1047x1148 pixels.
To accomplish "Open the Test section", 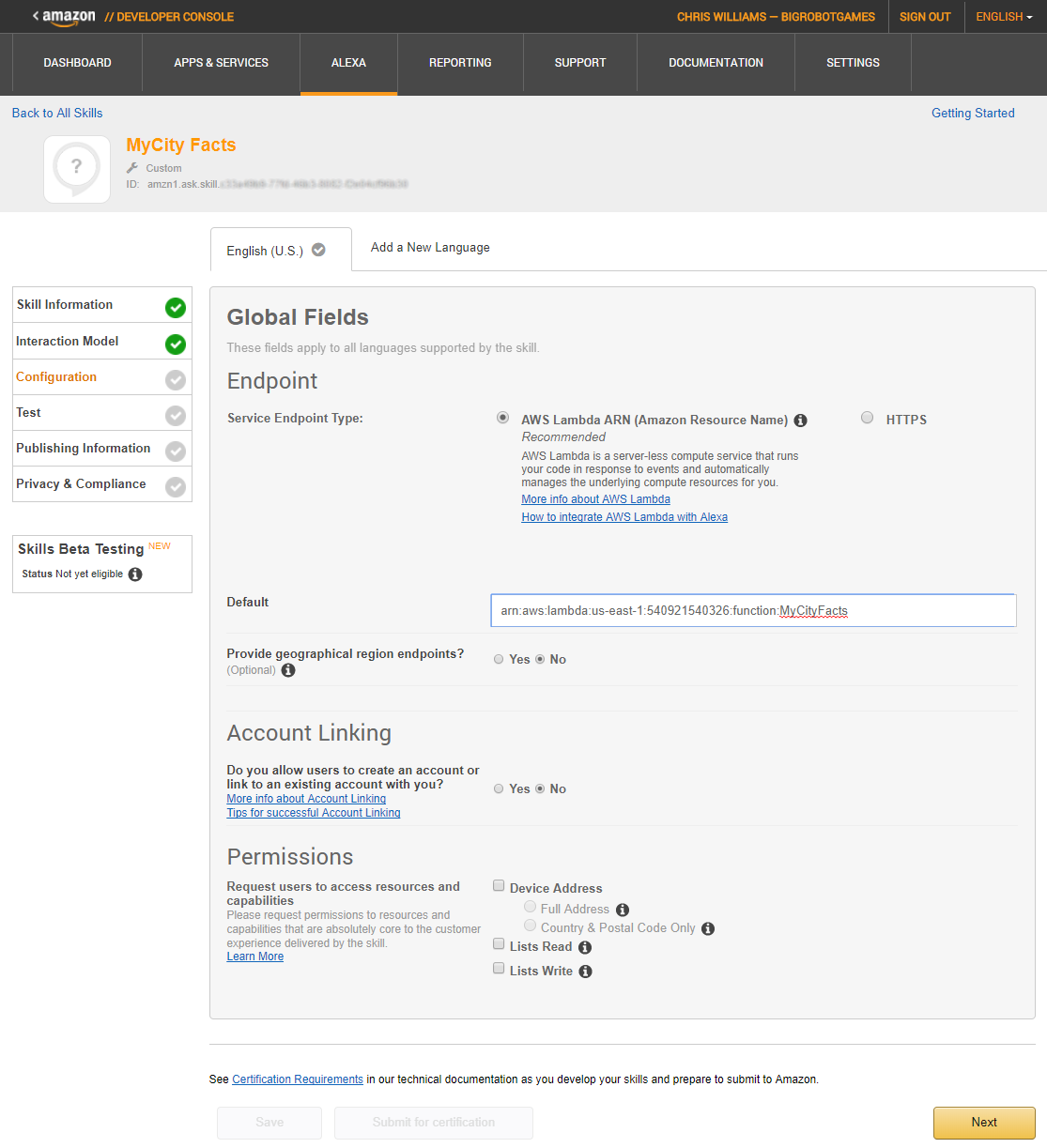I will [x=102, y=413].
